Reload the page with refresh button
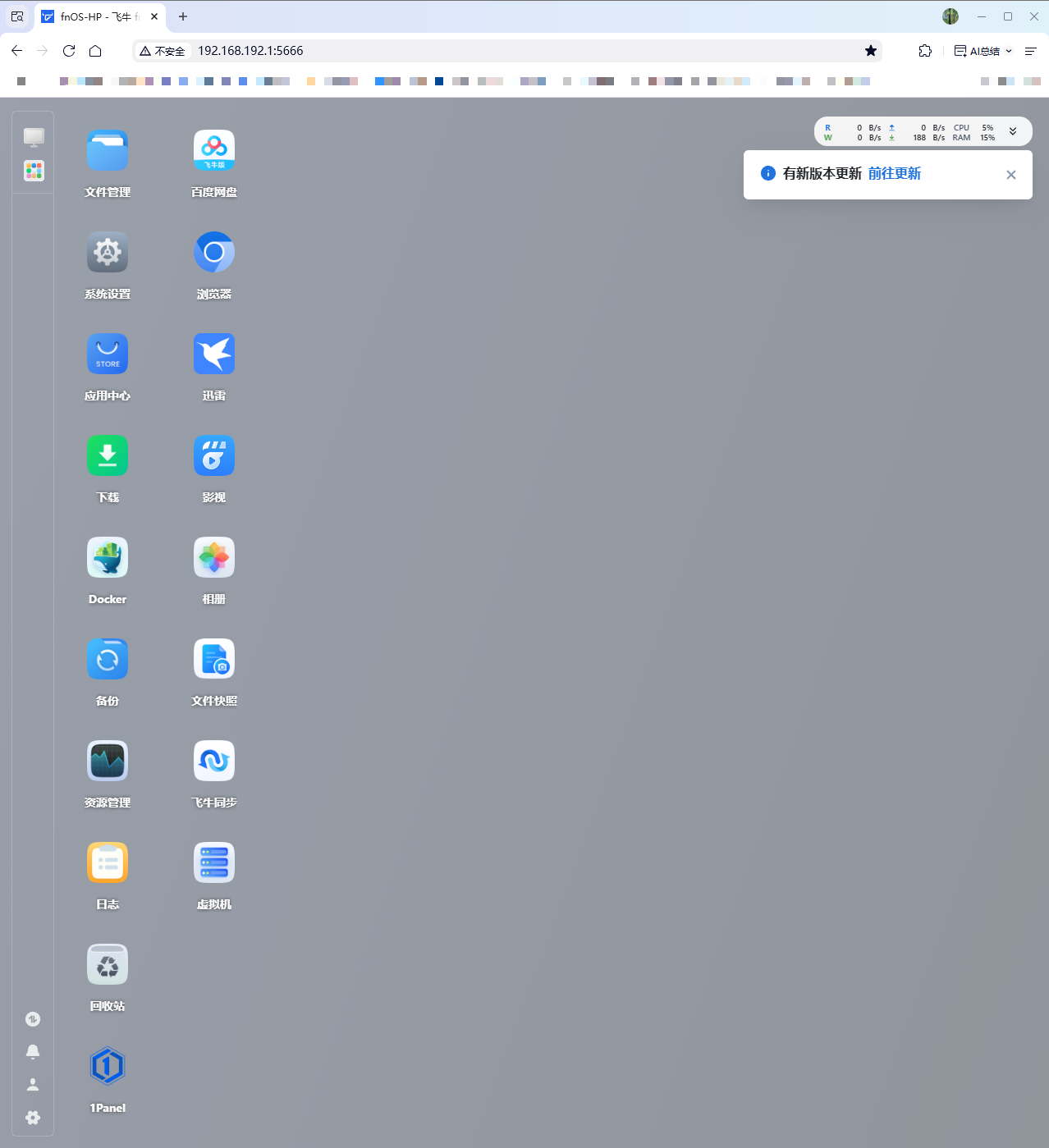Viewport: 1049px width, 1148px height. (69, 51)
